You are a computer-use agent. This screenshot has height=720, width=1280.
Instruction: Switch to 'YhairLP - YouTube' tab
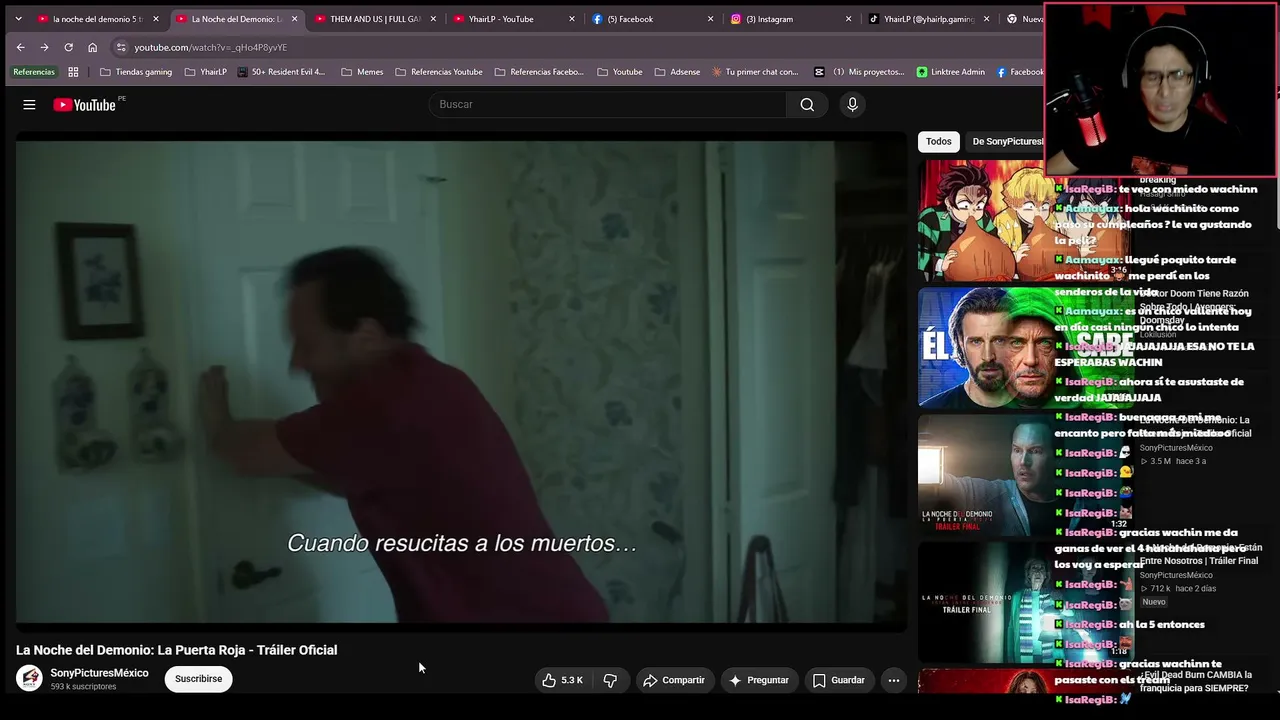click(514, 19)
